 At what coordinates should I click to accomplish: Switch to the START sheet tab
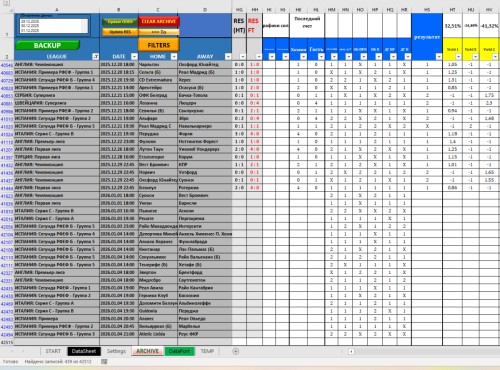point(53,351)
